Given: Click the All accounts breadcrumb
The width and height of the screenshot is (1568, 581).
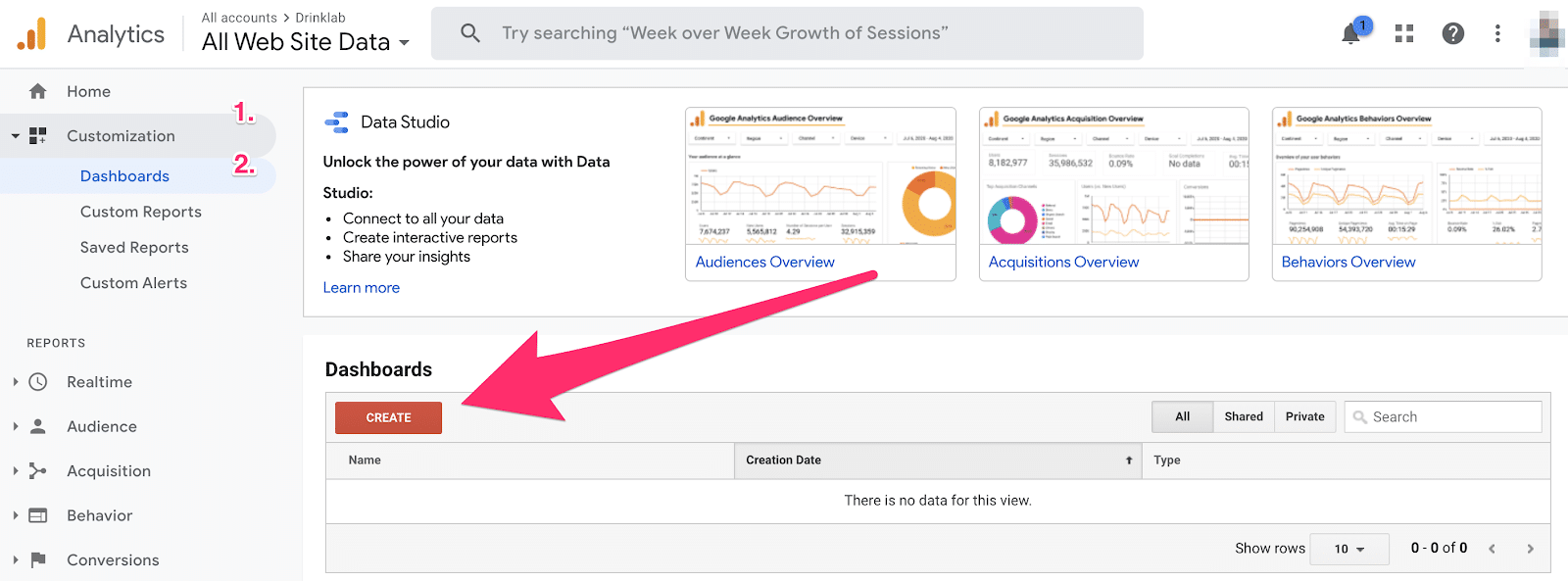Looking at the screenshot, I should pyautogui.click(x=239, y=18).
